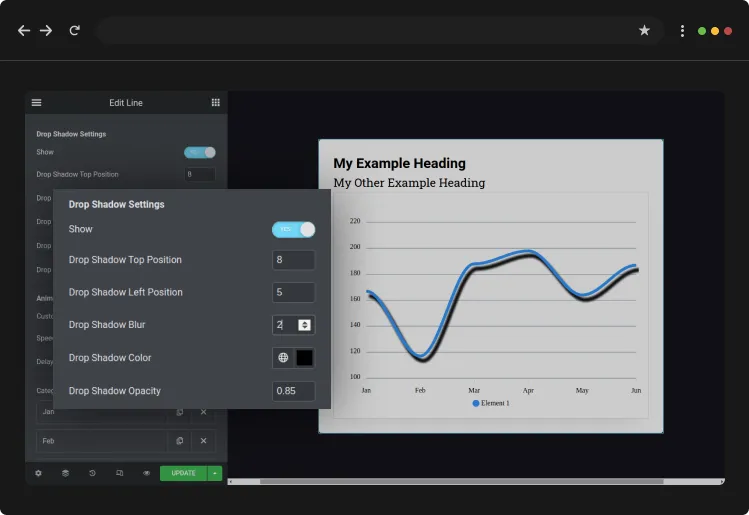This screenshot has height=515, width=749.
Task: Duplicate the Feb category item
Action: [179, 441]
